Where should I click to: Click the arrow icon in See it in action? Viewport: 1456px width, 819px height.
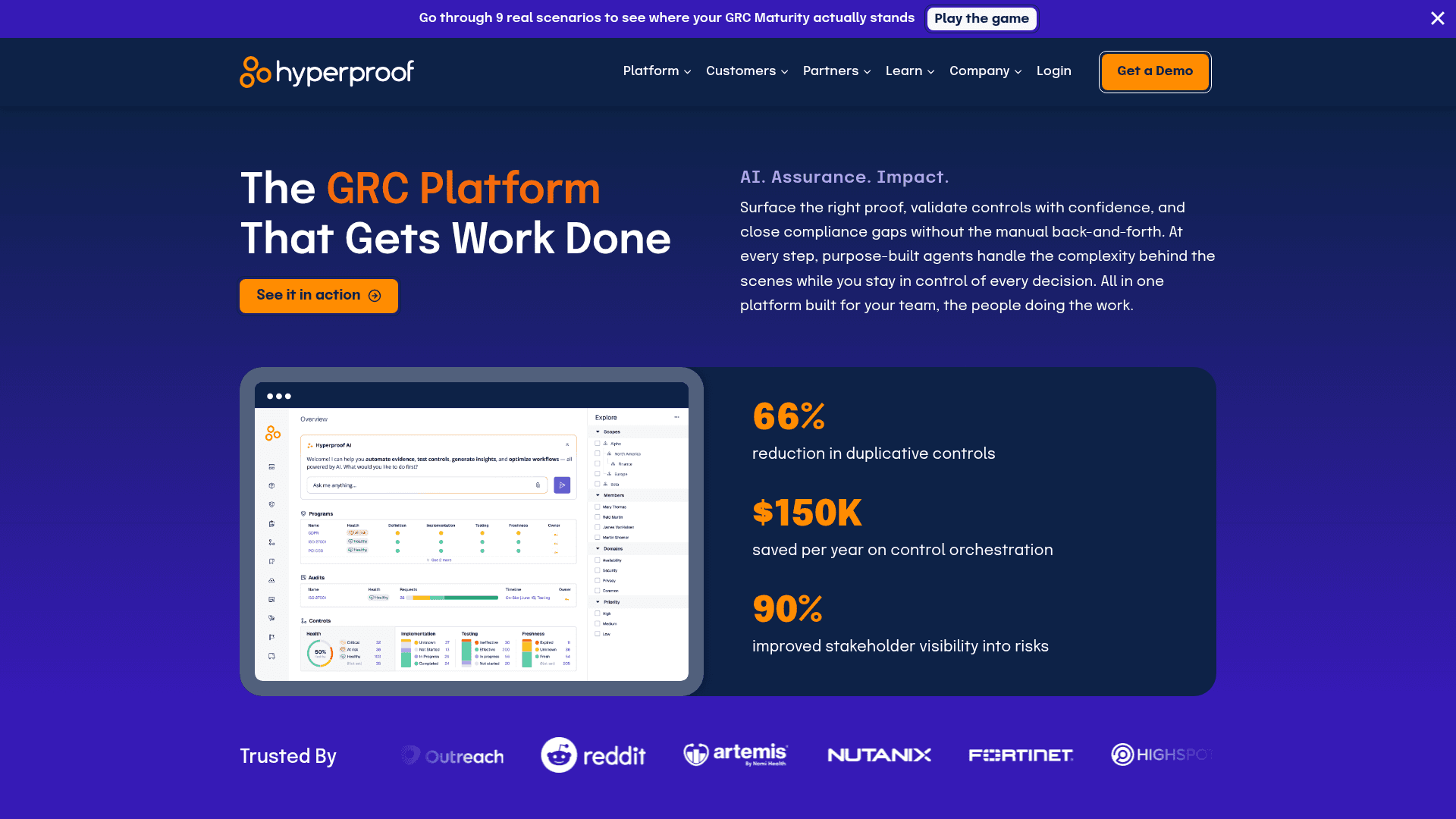pyautogui.click(x=375, y=296)
